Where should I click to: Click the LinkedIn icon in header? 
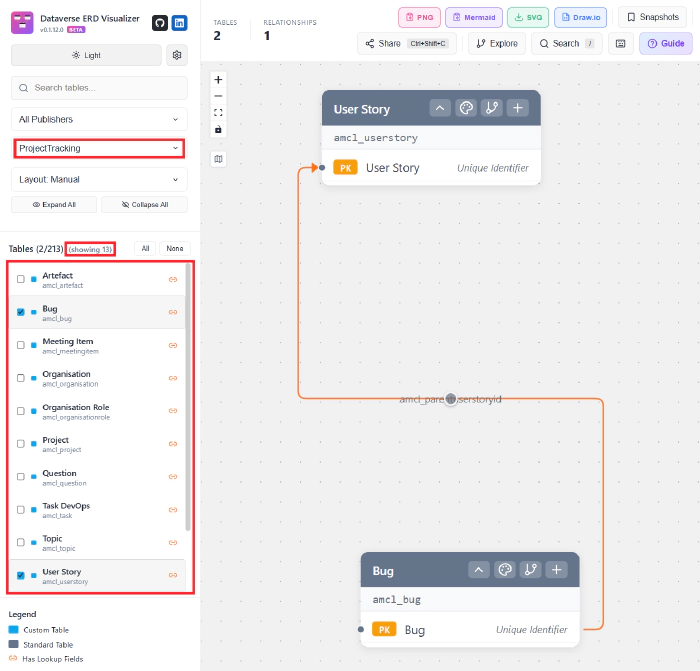(179, 23)
